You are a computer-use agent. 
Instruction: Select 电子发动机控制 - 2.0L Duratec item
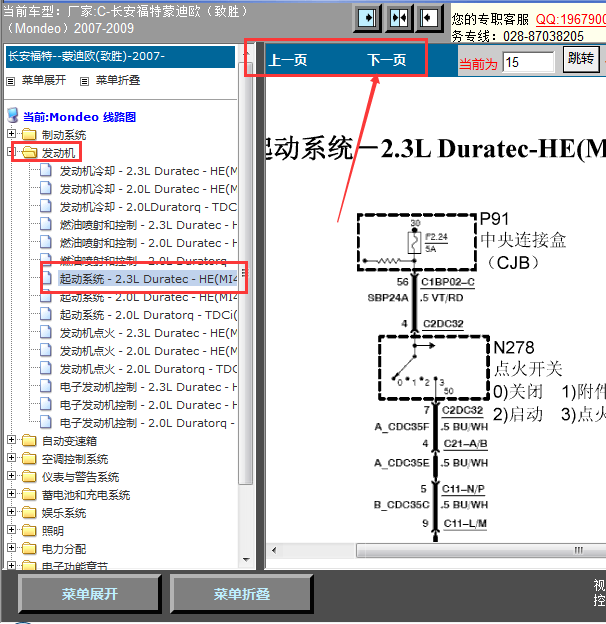148,405
